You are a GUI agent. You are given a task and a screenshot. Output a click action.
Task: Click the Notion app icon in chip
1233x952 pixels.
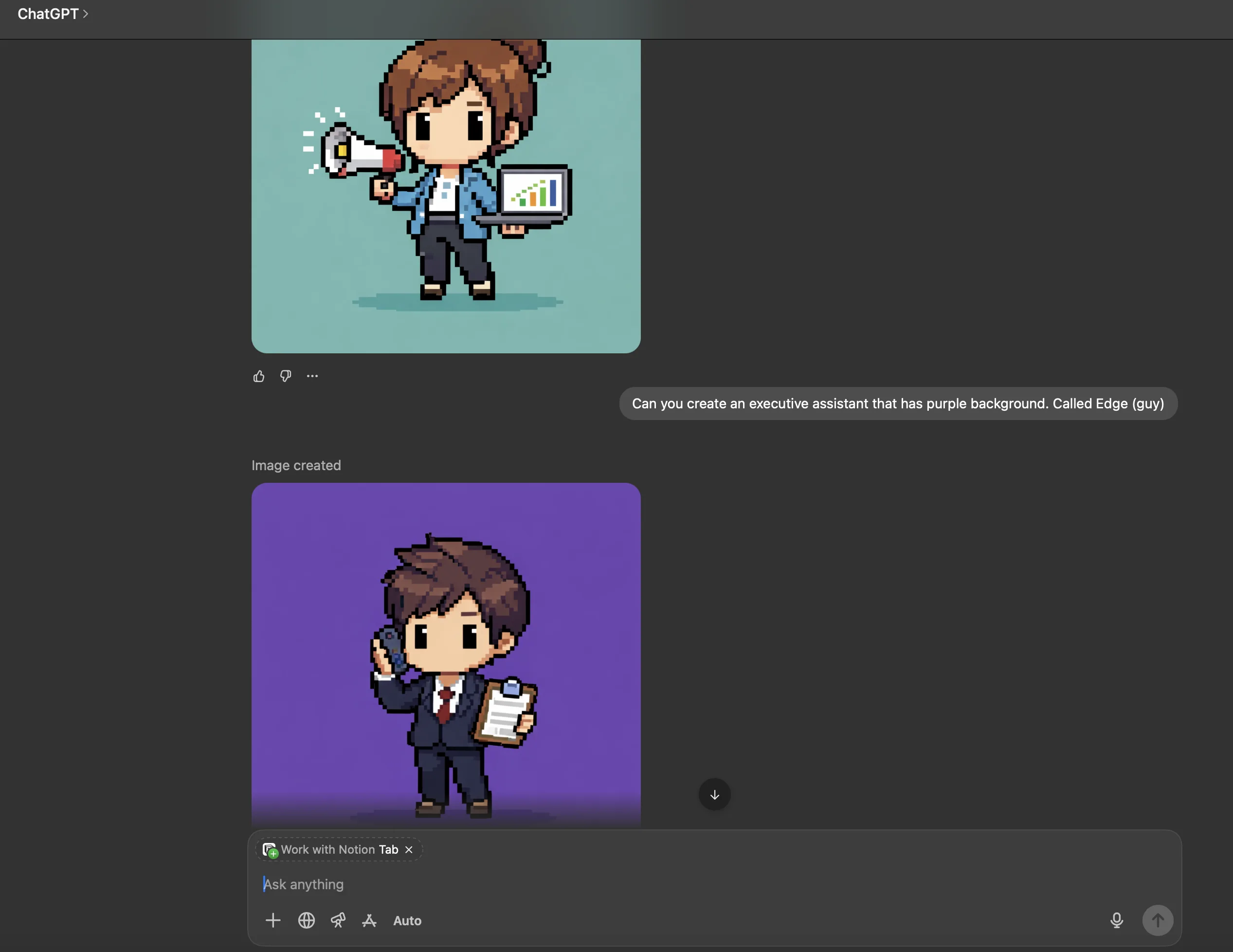coord(270,850)
